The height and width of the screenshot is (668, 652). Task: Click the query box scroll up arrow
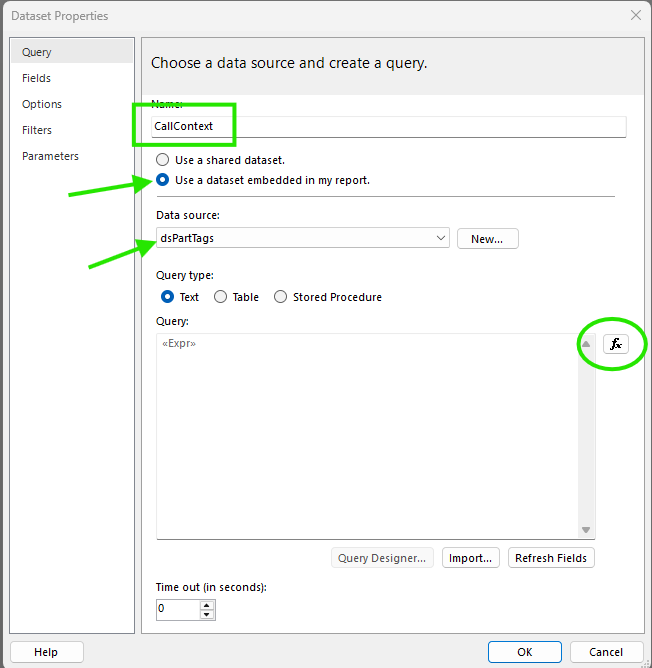pyautogui.click(x=586, y=344)
